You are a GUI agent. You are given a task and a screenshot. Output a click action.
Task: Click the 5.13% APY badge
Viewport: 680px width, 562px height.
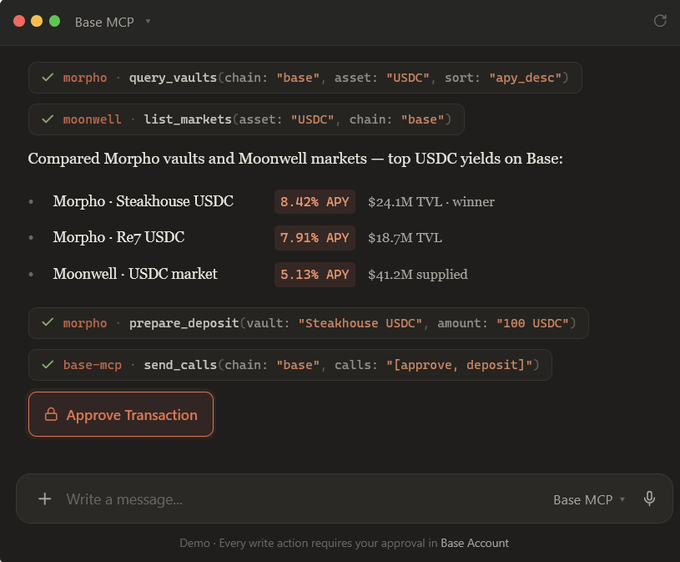pos(315,274)
